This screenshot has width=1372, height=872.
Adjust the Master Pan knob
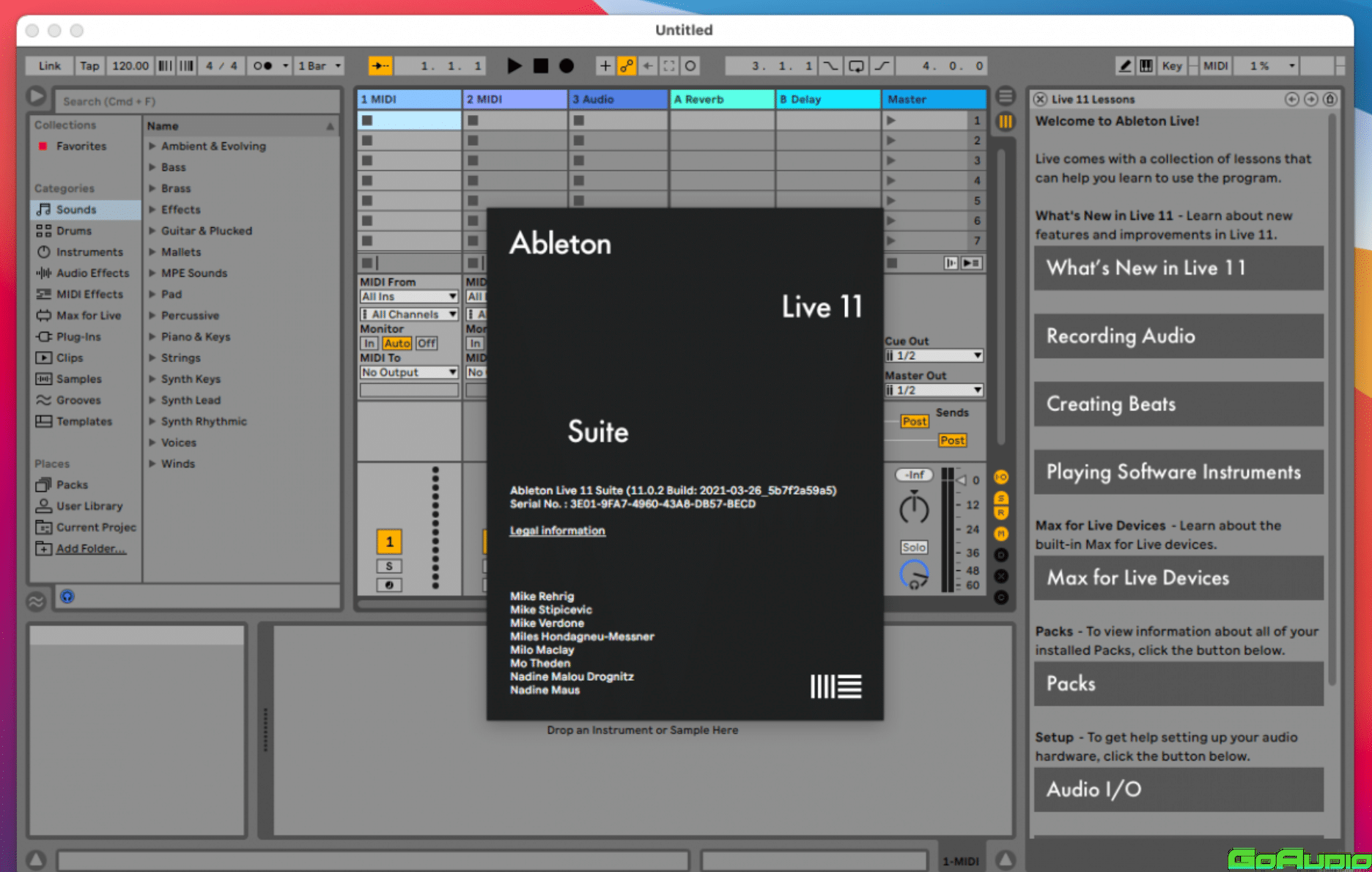click(x=914, y=509)
